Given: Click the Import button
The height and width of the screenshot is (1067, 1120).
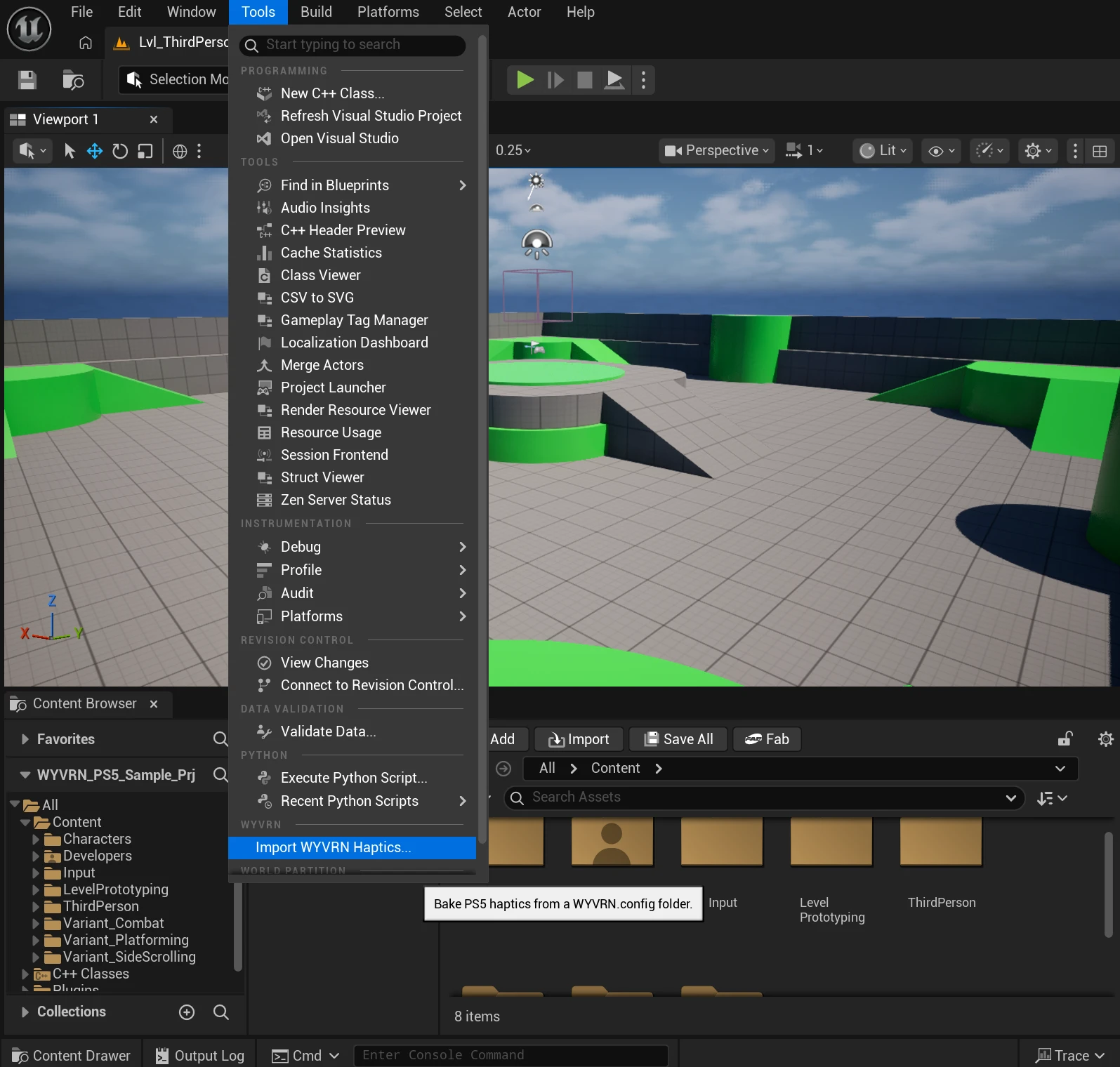Looking at the screenshot, I should click(579, 739).
